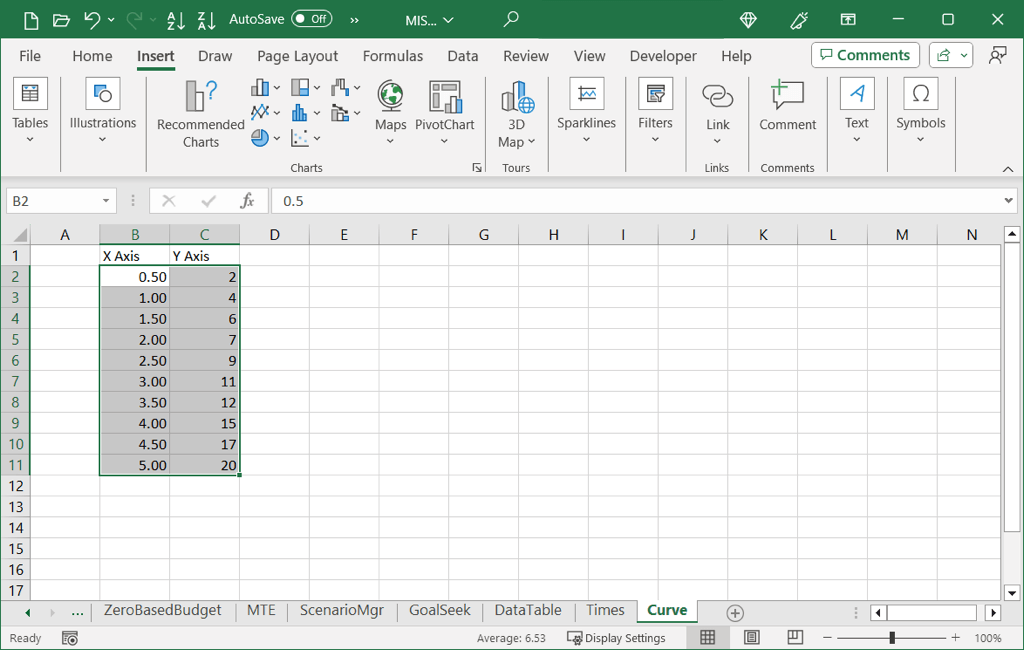Click the Recommended Charts button
The height and width of the screenshot is (650, 1024).
[x=200, y=115]
